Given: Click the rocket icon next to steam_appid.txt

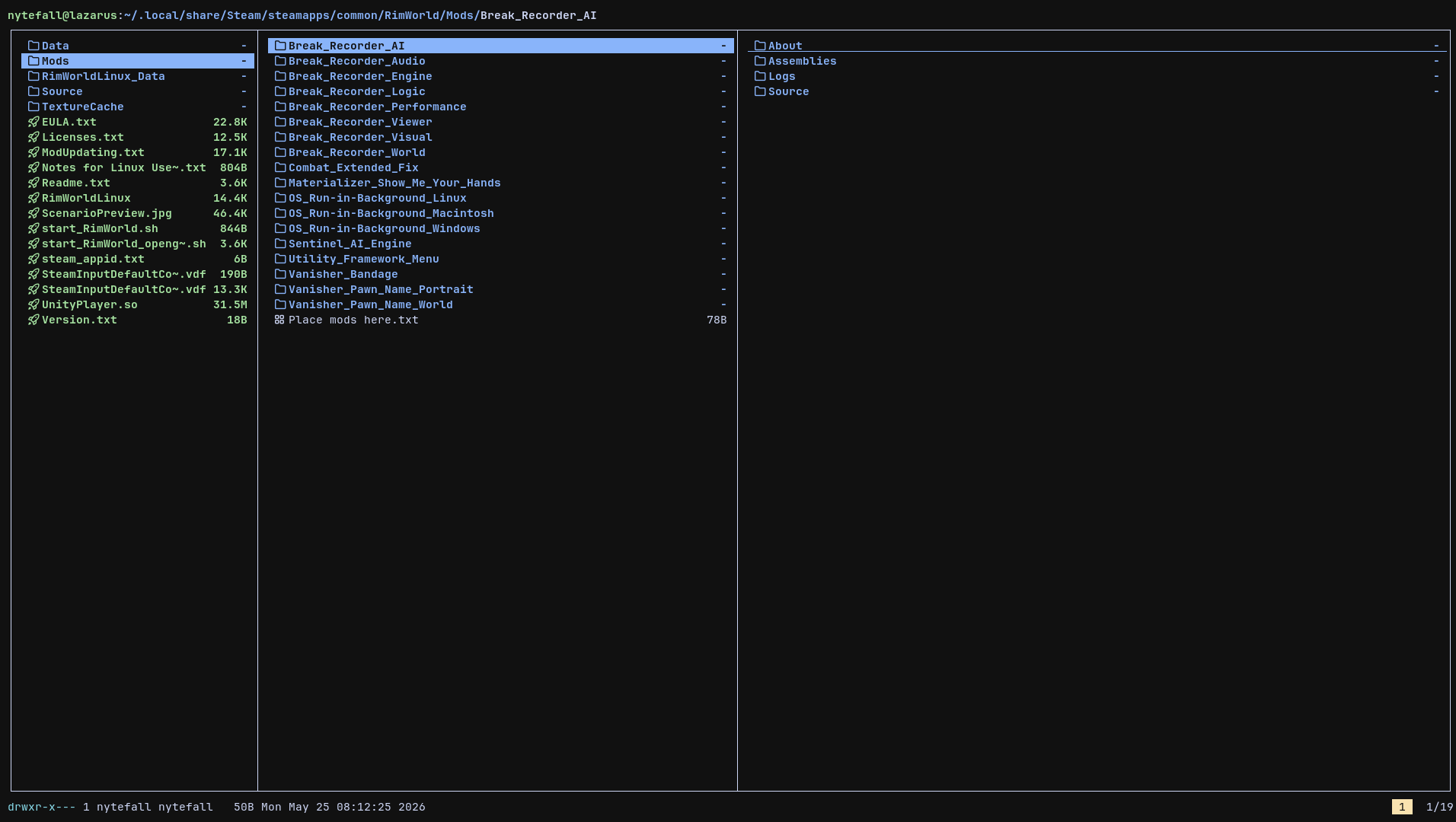Looking at the screenshot, I should pos(34,259).
